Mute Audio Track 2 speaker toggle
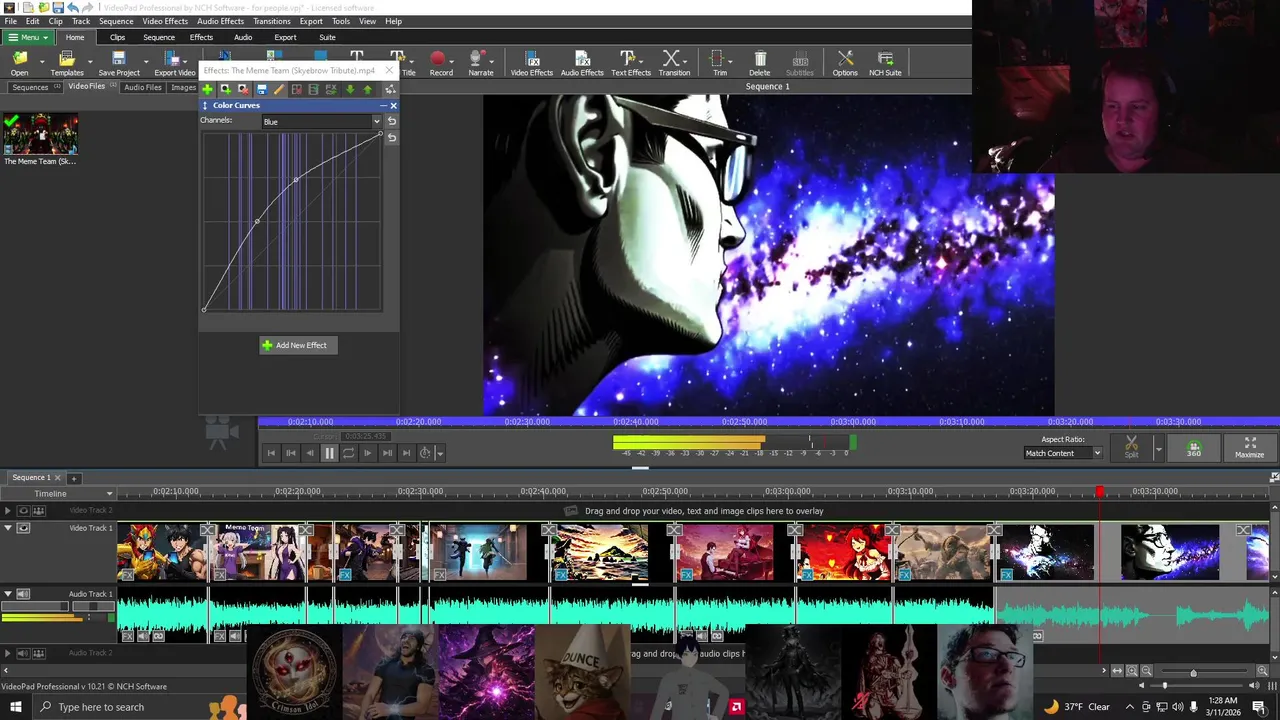This screenshot has height=720, width=1280. point(23,653)
